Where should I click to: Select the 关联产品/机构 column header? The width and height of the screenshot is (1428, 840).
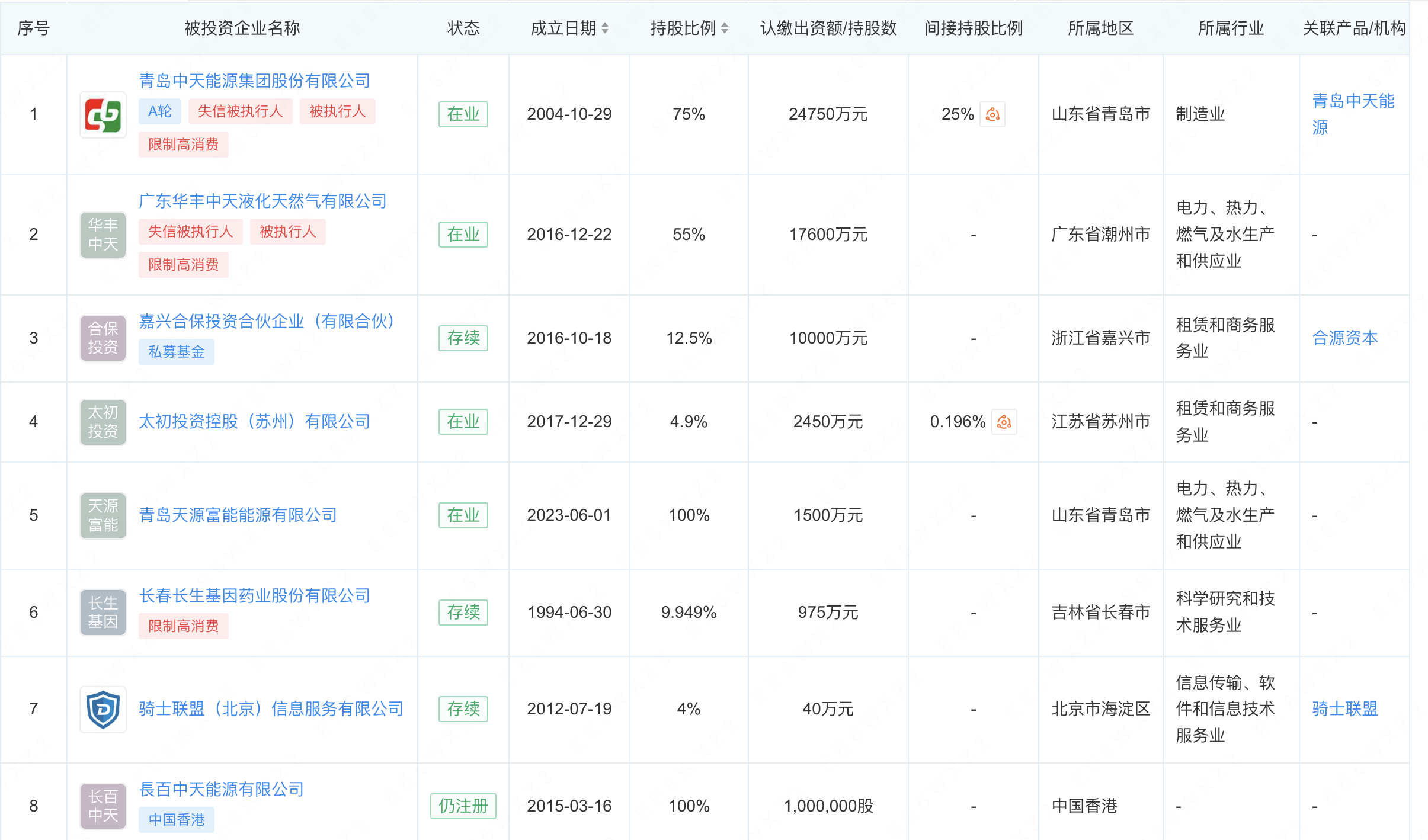(x=1355, y=28)
